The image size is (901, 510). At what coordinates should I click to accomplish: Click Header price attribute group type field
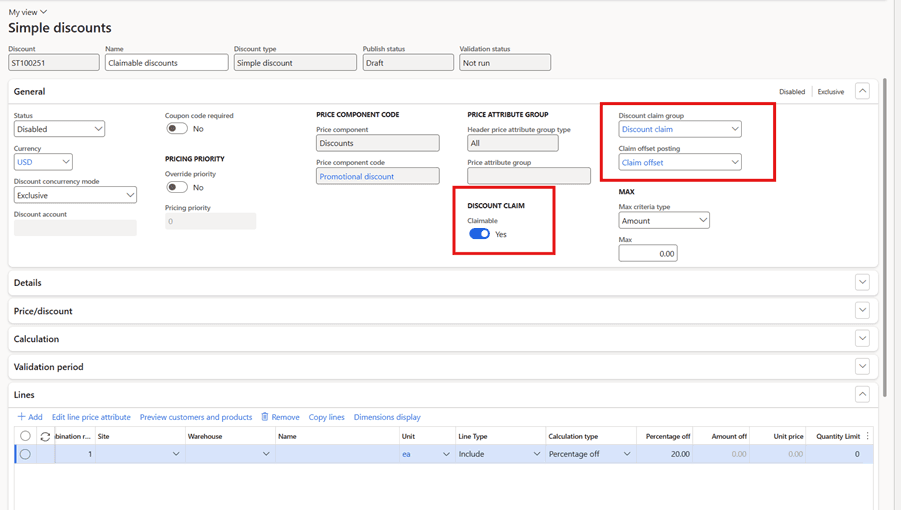[x=513, y=143]
